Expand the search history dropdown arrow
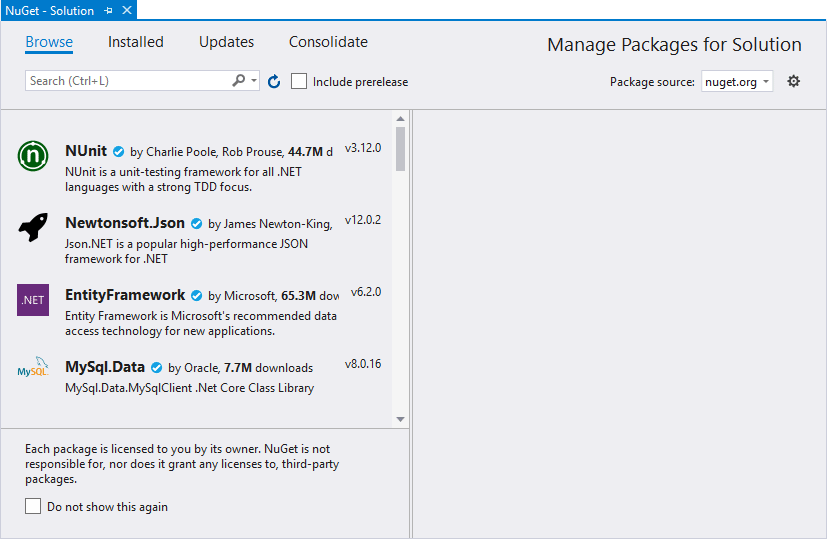 [255, 81]
